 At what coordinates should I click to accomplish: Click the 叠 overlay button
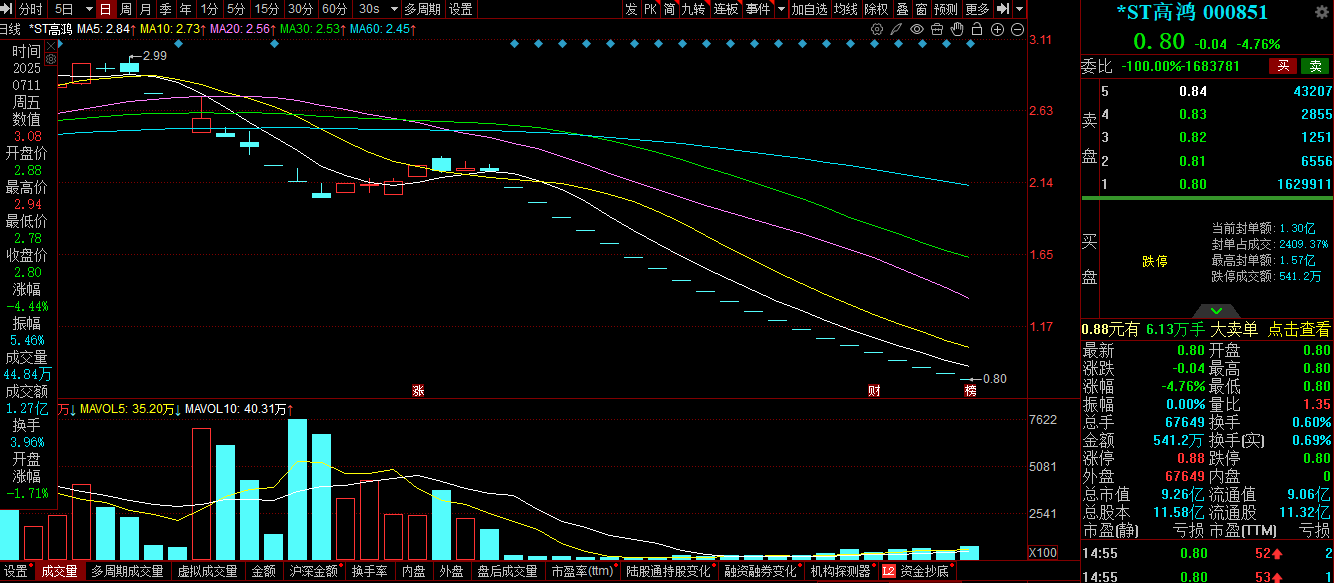(902, 9)
